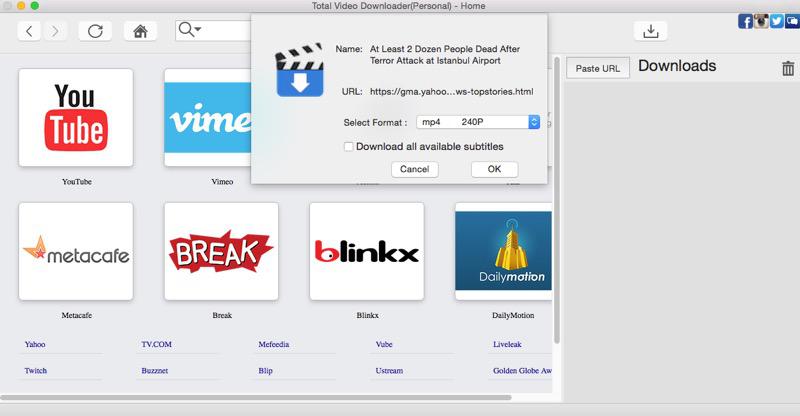This screenshot has width=800, height=416.
Task: Open the TV.COM link
Action: [x=156, y=345]
